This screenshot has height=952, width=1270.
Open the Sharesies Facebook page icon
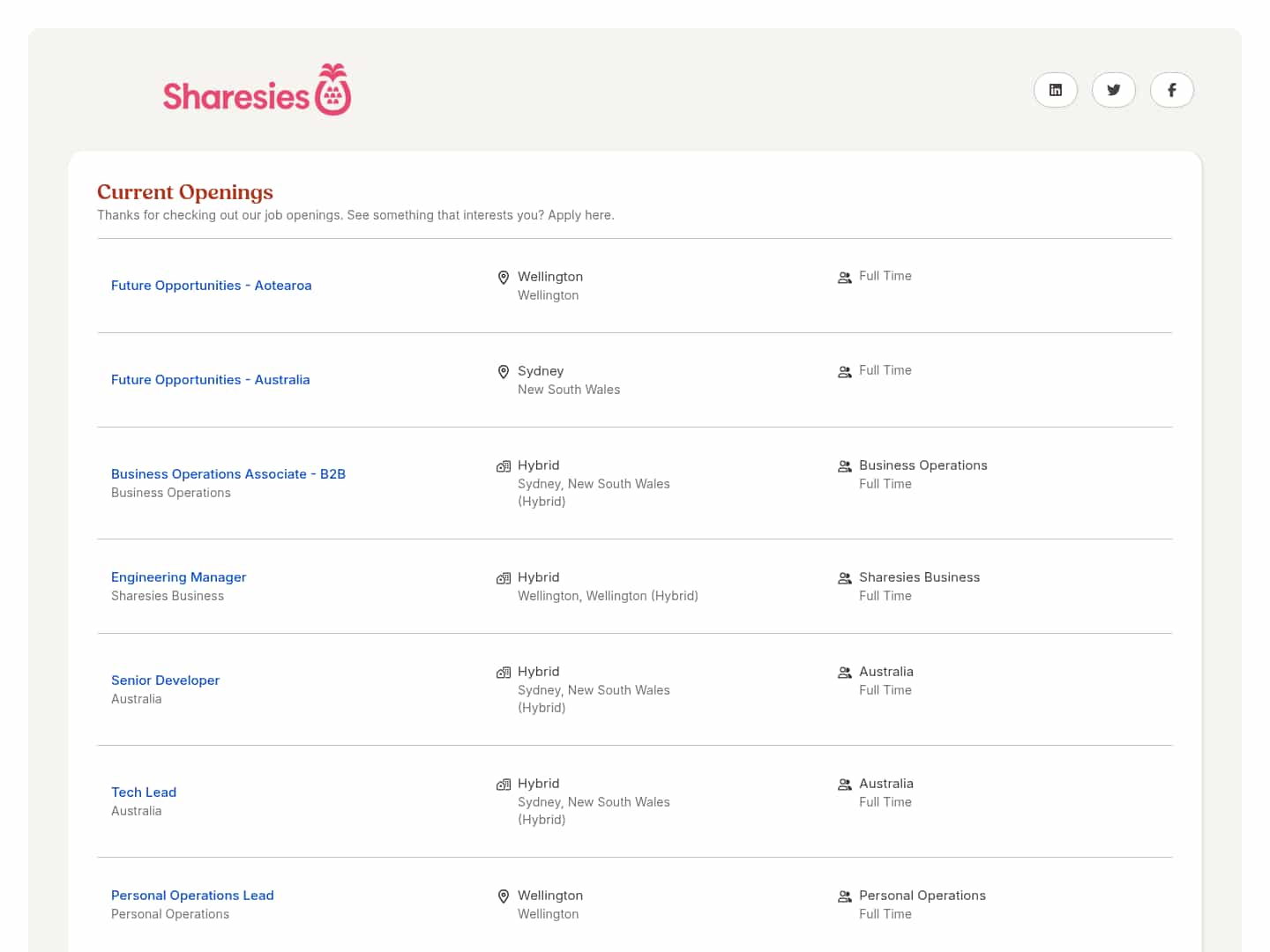click(x=1171, y=90)
